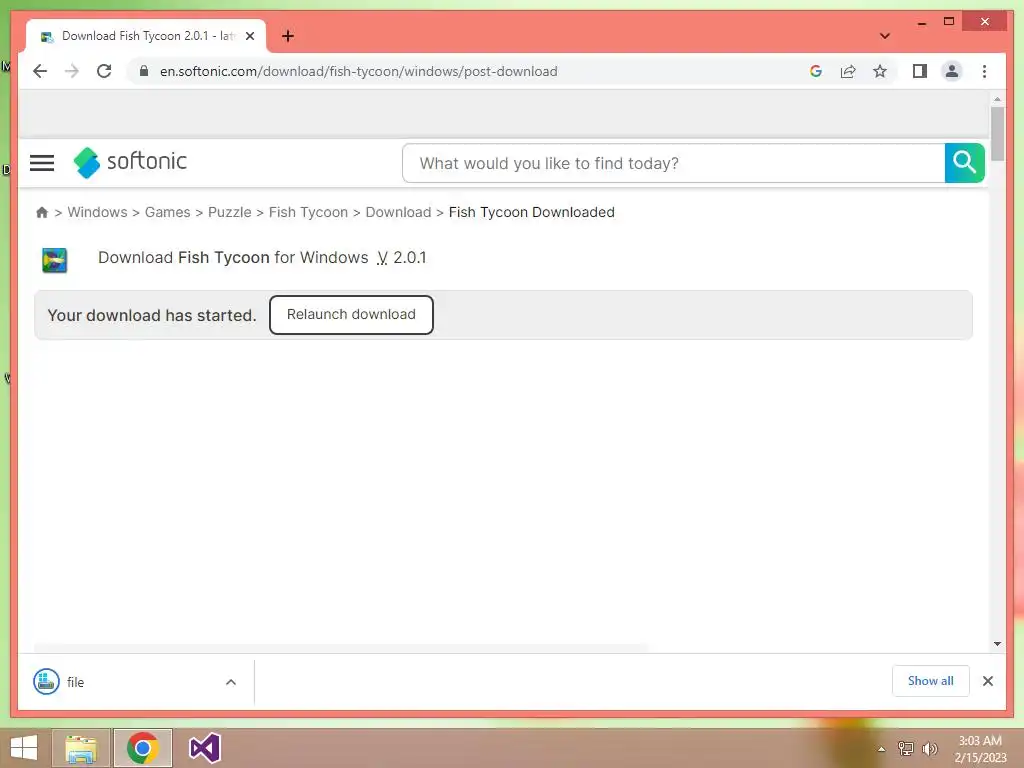Click the Softonic logo

click(130, 161)
